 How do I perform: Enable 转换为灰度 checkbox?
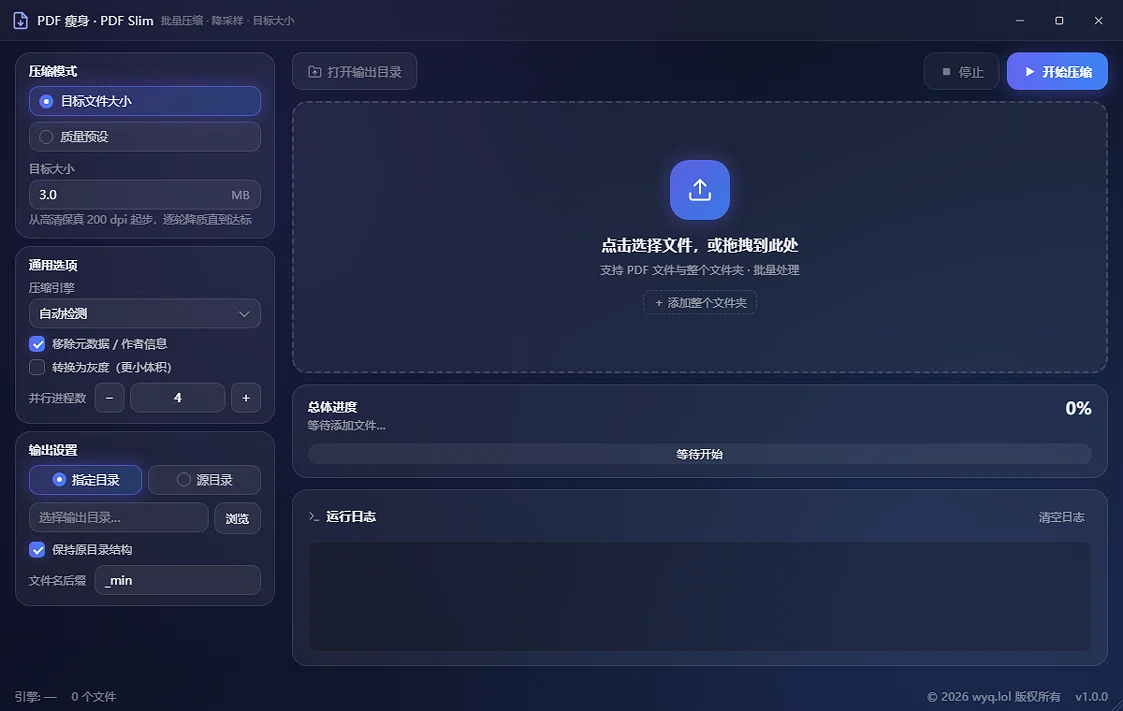click(37, 367)
